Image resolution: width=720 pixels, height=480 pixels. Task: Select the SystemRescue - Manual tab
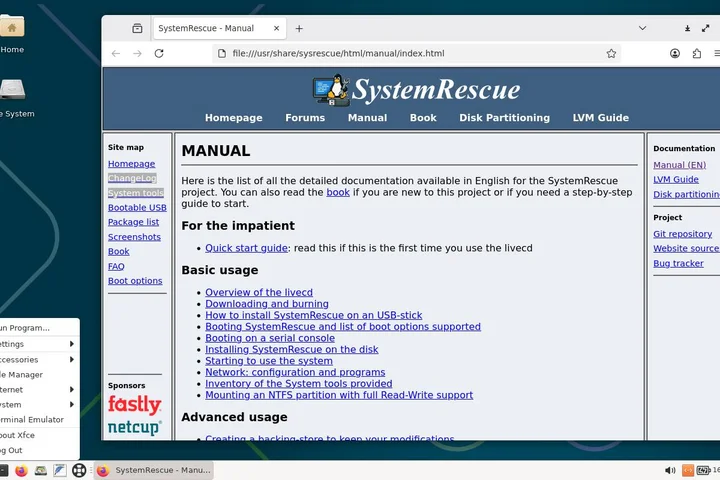(219, 28)
